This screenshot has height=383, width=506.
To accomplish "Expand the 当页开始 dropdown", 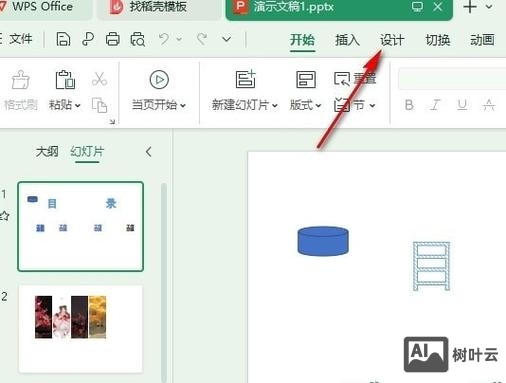I will [x=183, y=106].
